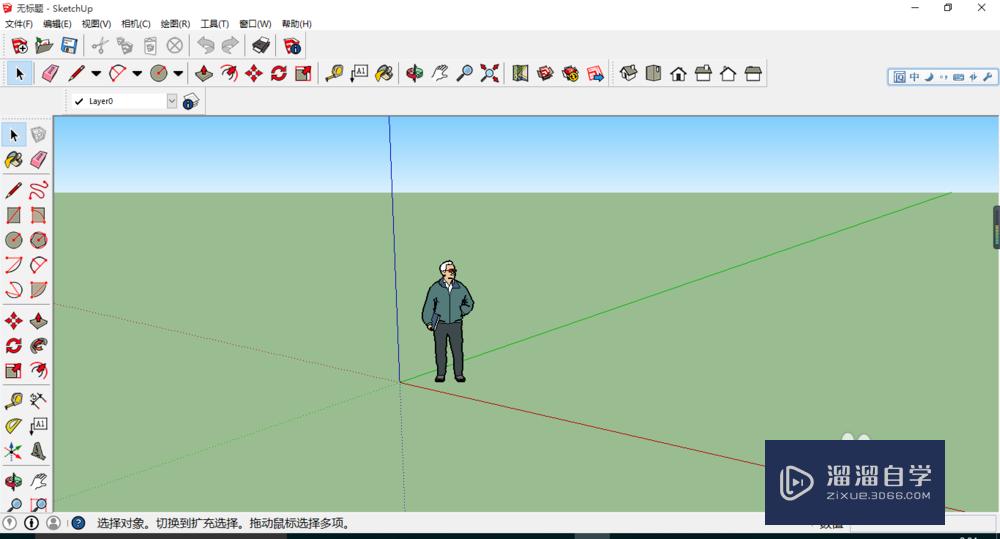Toggle the Layer0 checkmark
This screenshot has height=539, width=1000.
click(x=79, y=101)
